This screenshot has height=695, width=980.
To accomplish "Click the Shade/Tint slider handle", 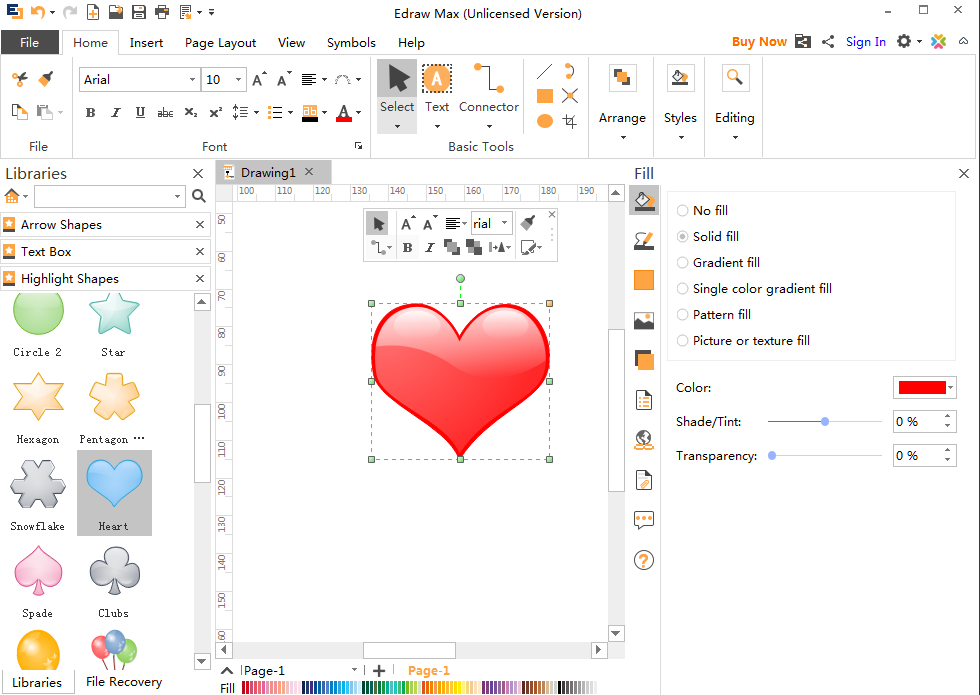I will pyautogui.click(x=825, y=422).
